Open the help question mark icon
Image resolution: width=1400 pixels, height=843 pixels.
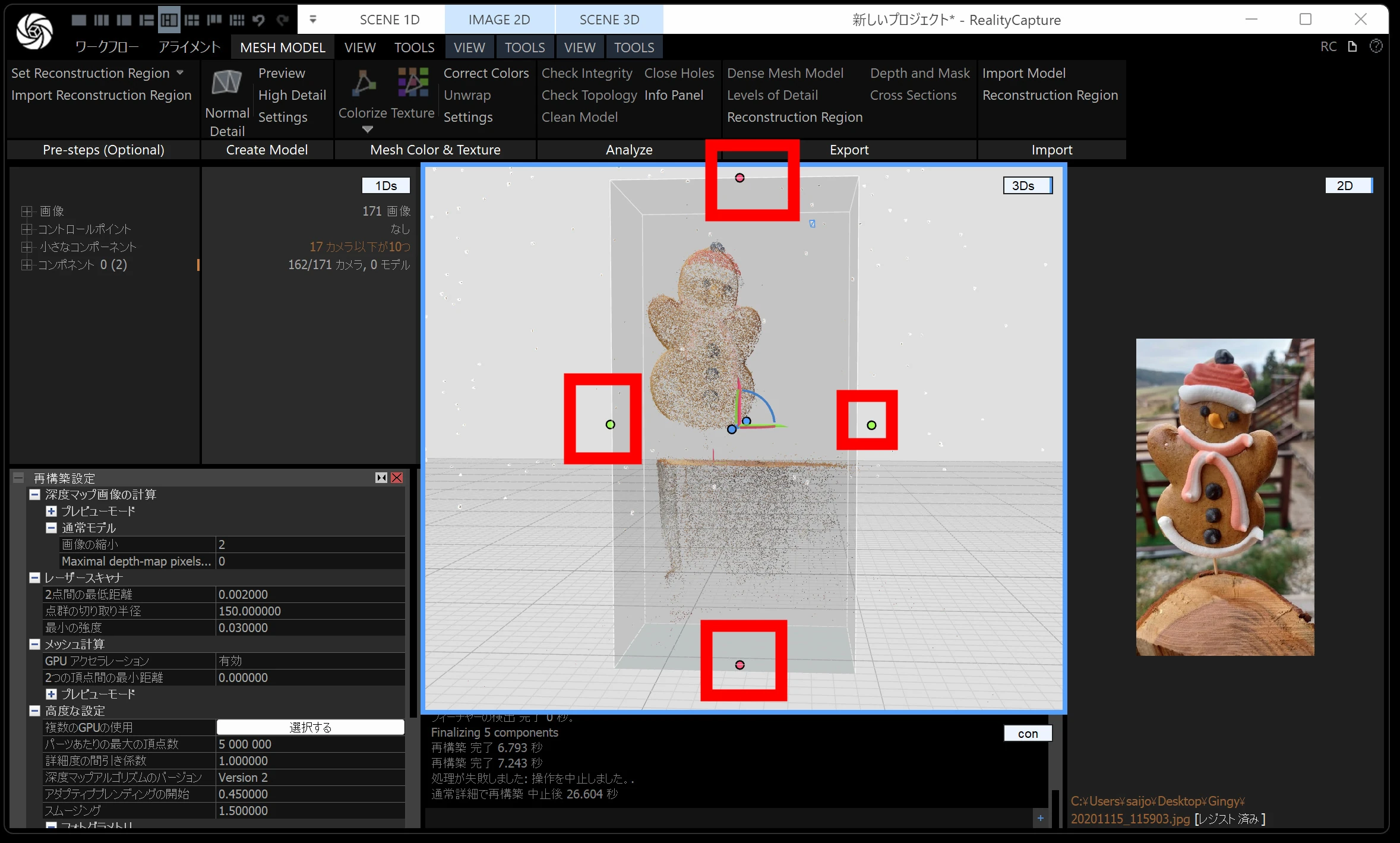tap(1376, 46)
